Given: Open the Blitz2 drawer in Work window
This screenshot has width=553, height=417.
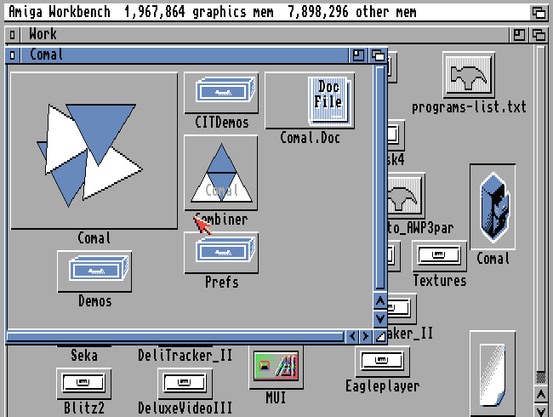Looking at the screenshot, I should tap(84, 384).
